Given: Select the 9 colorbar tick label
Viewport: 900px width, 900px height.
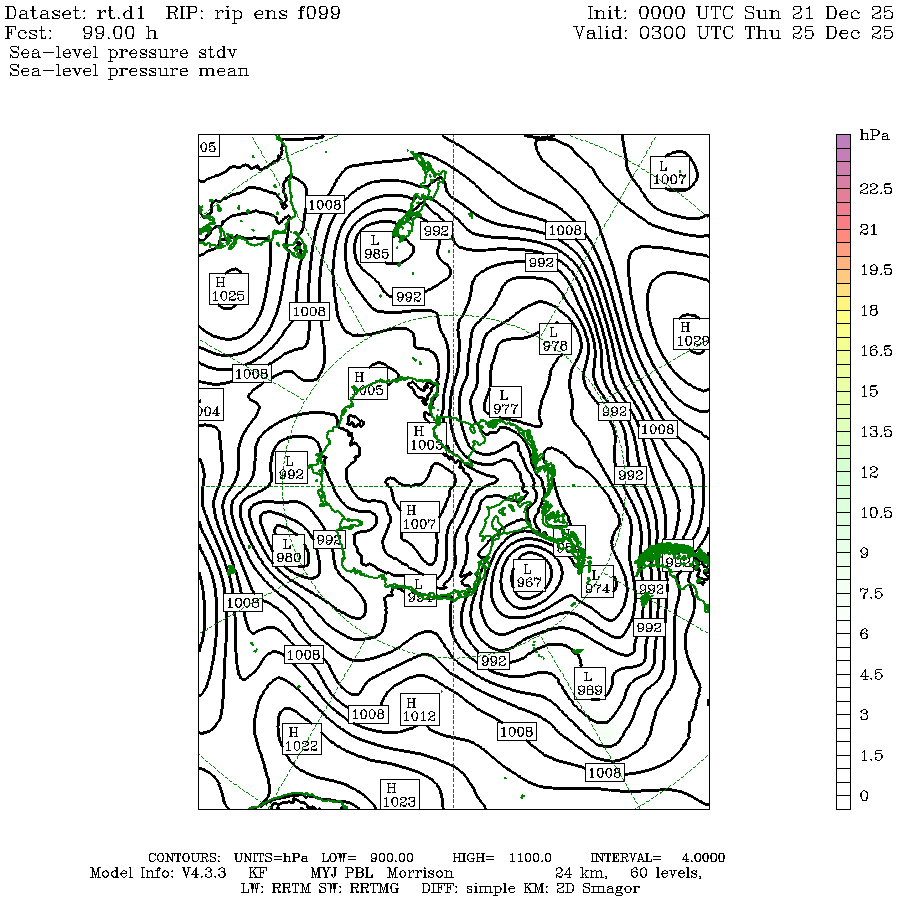Looking at the screenshot, I should tap(864, 553).
